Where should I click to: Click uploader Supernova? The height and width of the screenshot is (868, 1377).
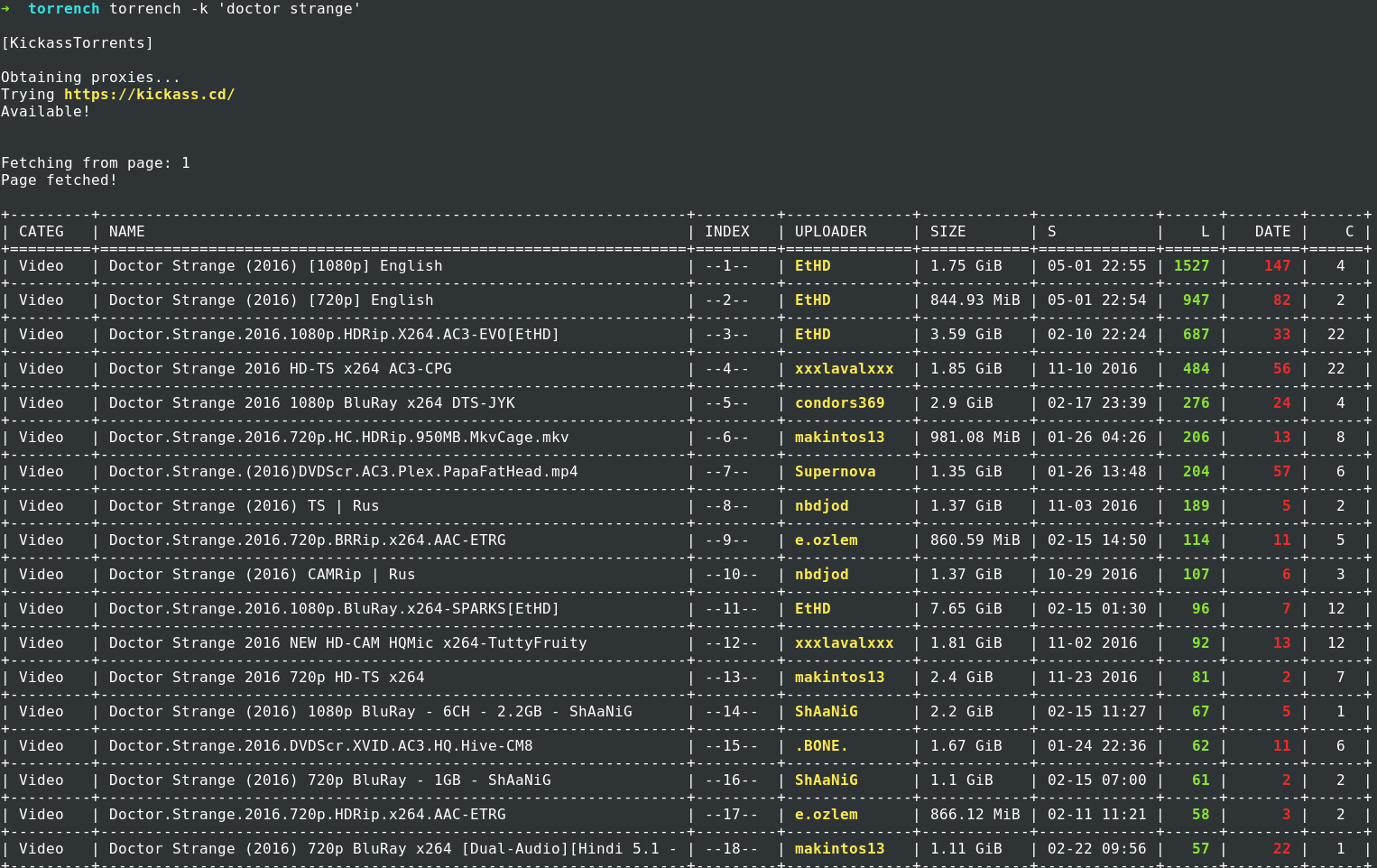click(836, 471)
